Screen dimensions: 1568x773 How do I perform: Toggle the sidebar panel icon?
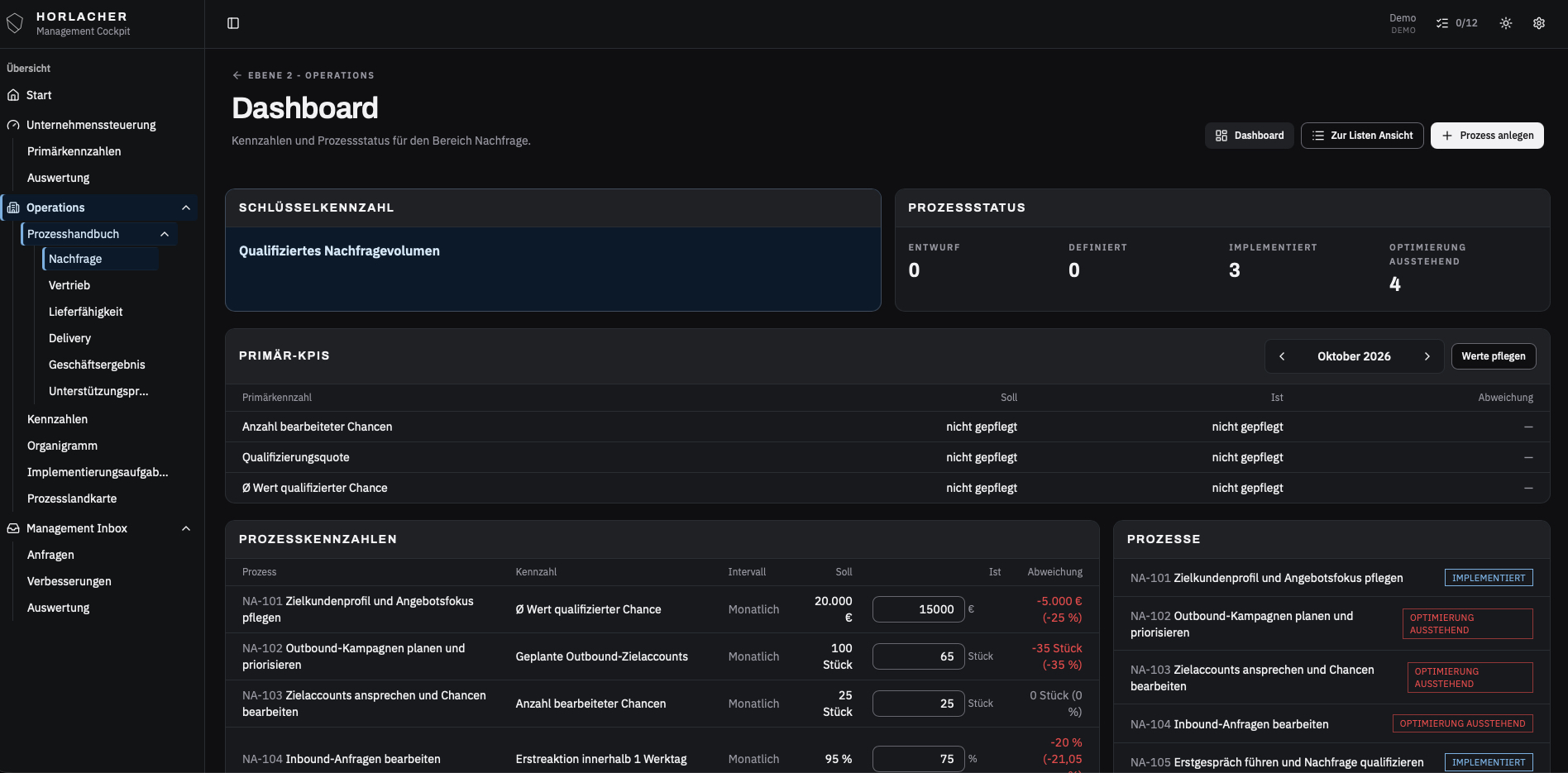[233, 23]
